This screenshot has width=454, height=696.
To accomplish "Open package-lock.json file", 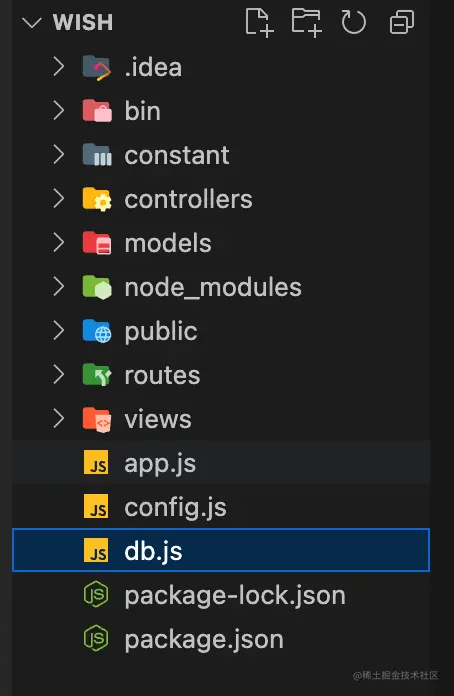I will coord(221,595).
